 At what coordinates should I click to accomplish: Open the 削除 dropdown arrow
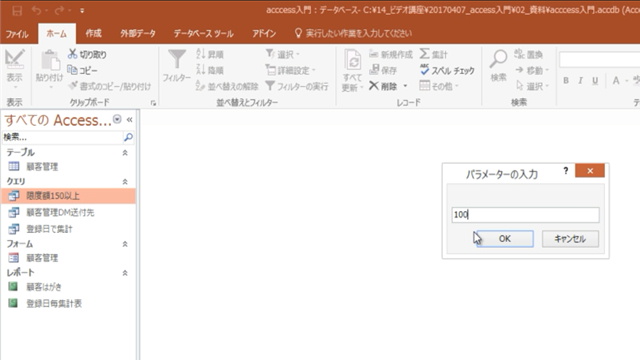click(x=405, y=86)
